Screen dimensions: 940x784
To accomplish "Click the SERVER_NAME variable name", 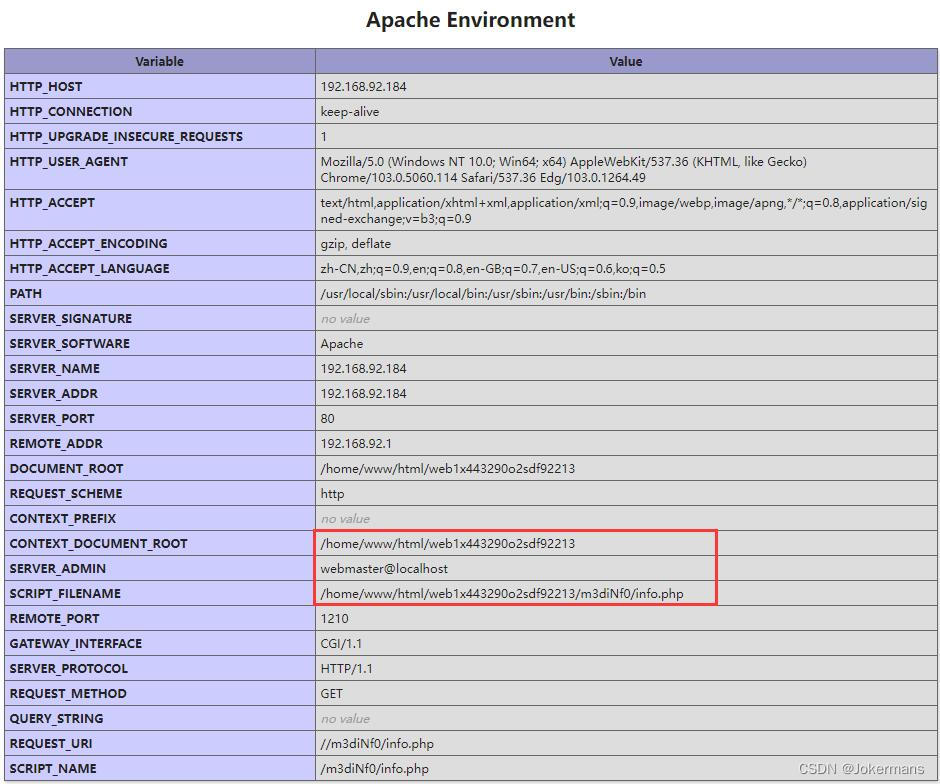I will [55, 369].
